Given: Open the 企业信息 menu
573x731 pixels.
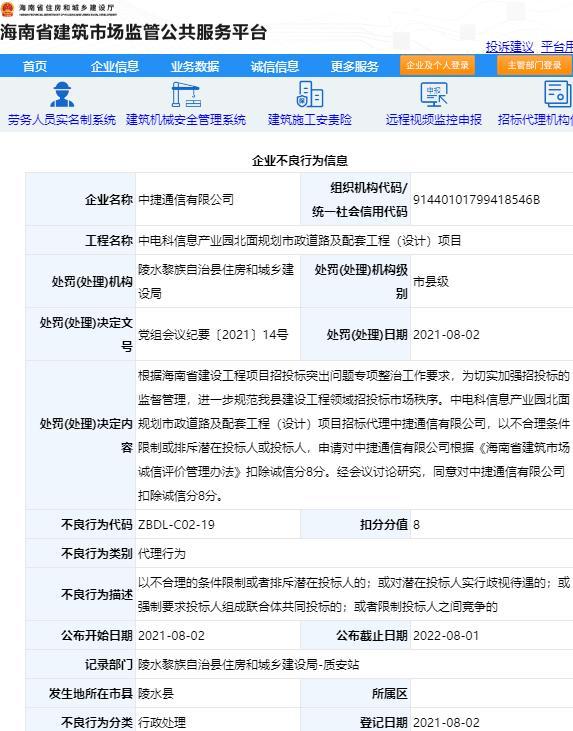Looking at the screenshot, I should coord(115,66).
